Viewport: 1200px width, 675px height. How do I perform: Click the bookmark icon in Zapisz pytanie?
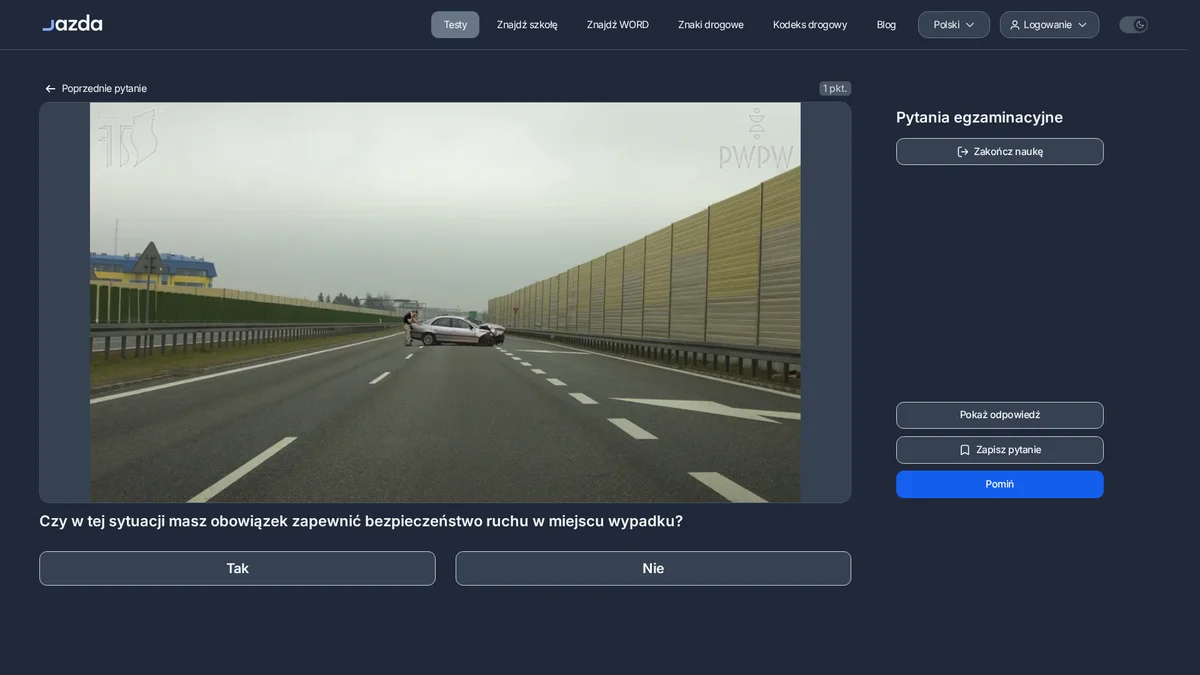(965, 450)
